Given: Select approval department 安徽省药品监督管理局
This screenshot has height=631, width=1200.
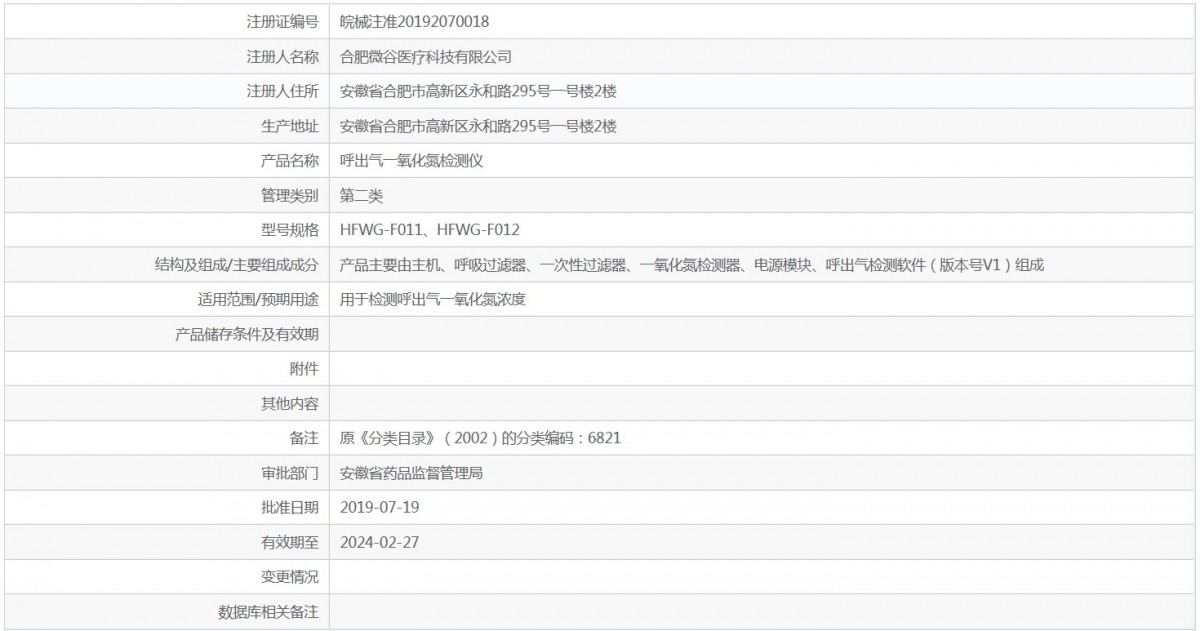Looking at the screenshot, I should (x=412, y=472).
